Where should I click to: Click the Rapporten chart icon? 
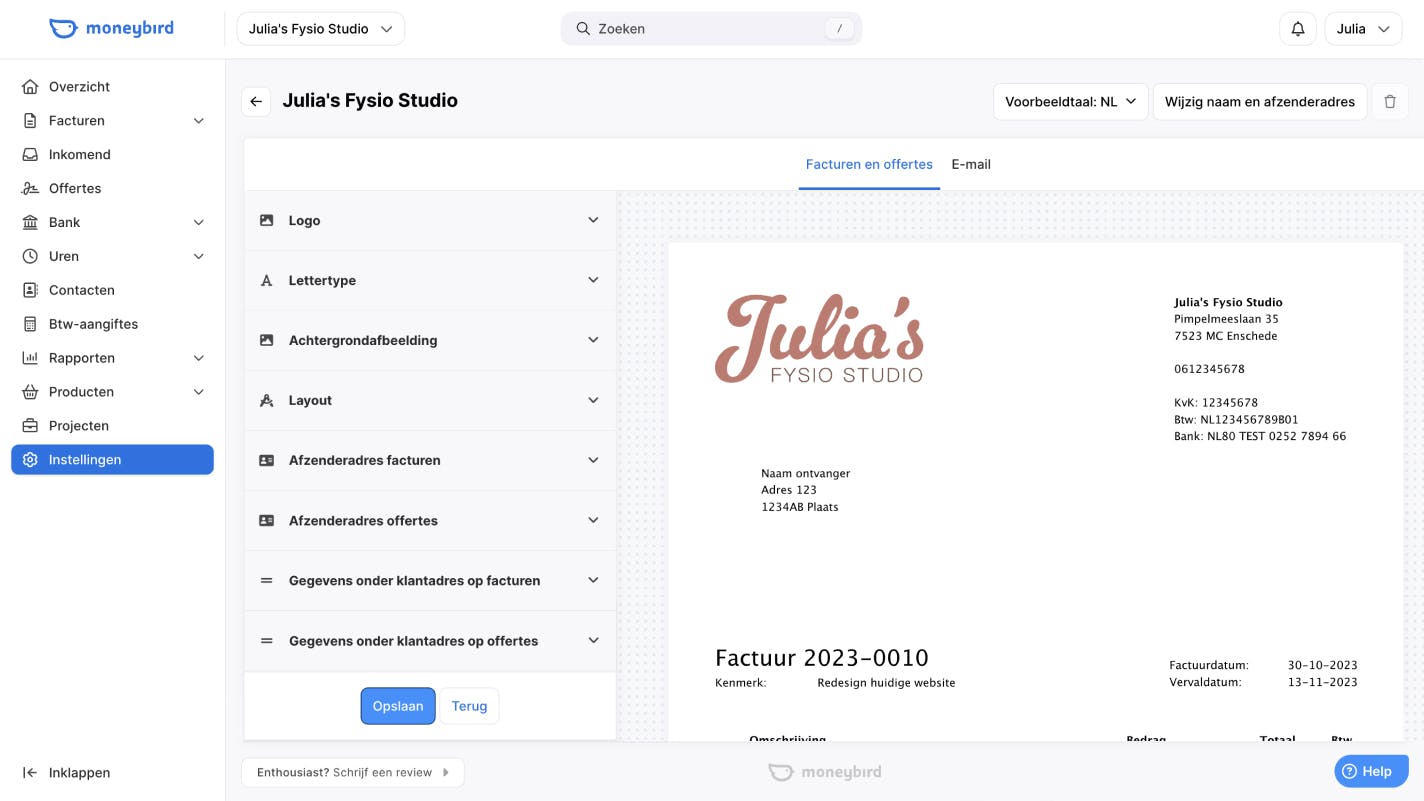(30, 358)
